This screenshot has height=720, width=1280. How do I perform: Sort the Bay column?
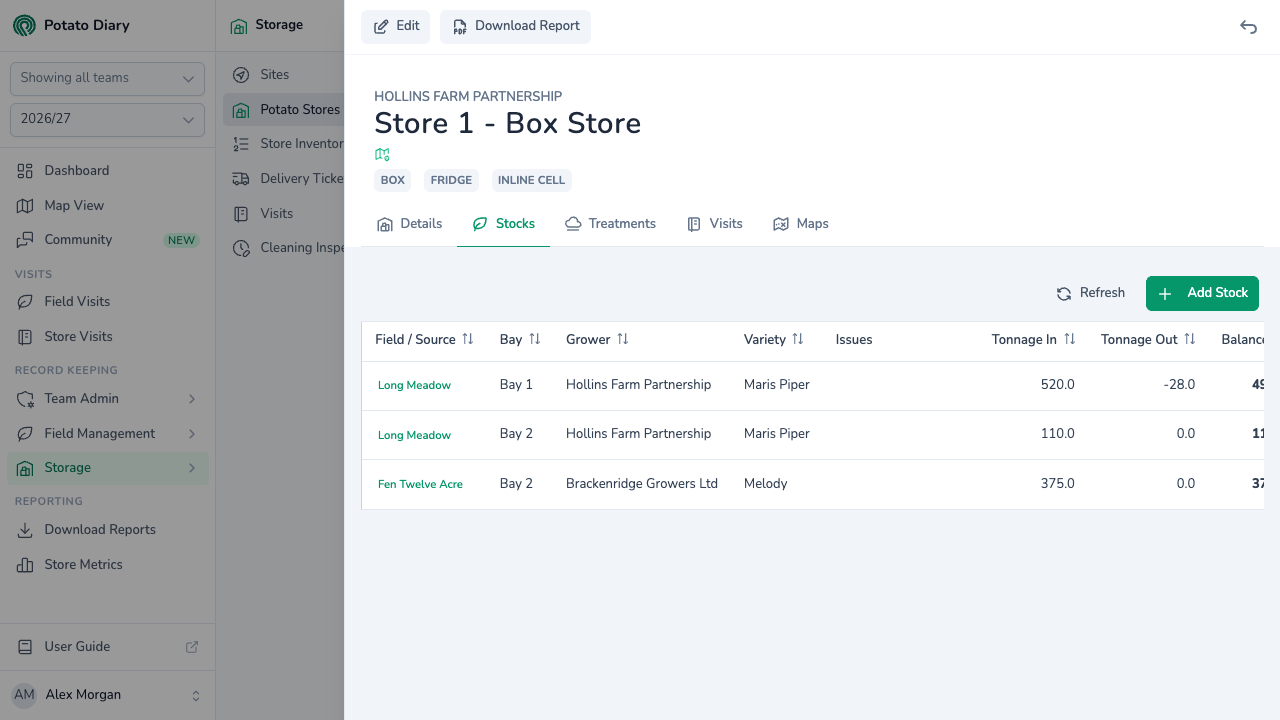point(535,339)
